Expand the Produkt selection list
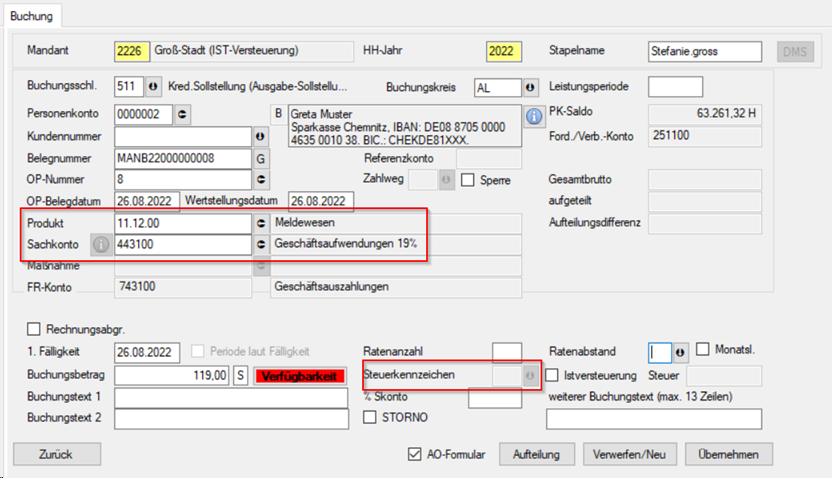 [x=261, y=223]
